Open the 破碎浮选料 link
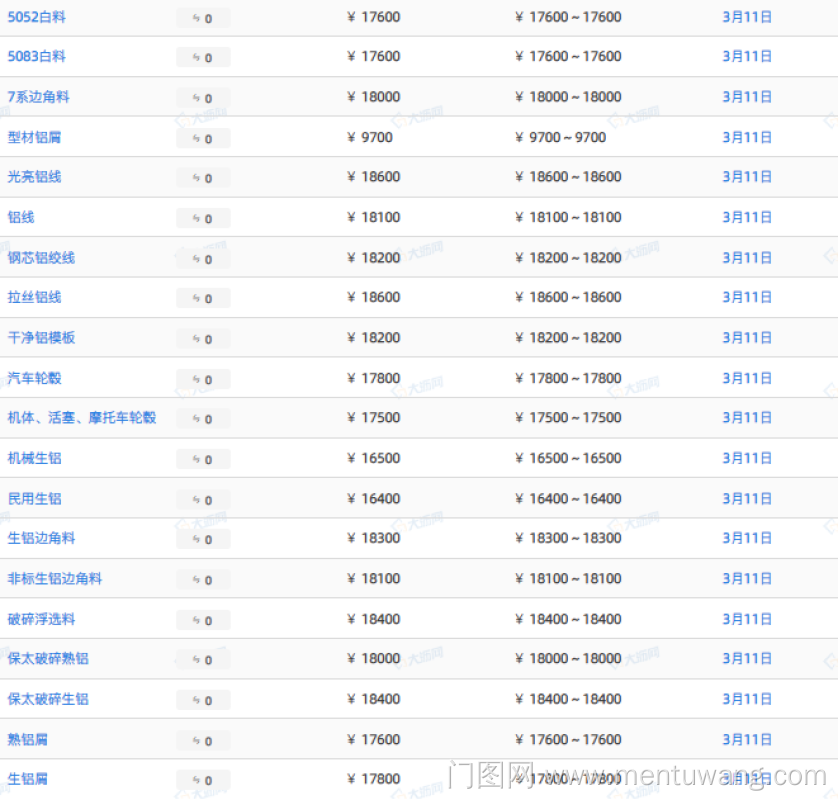 (41, 619)
